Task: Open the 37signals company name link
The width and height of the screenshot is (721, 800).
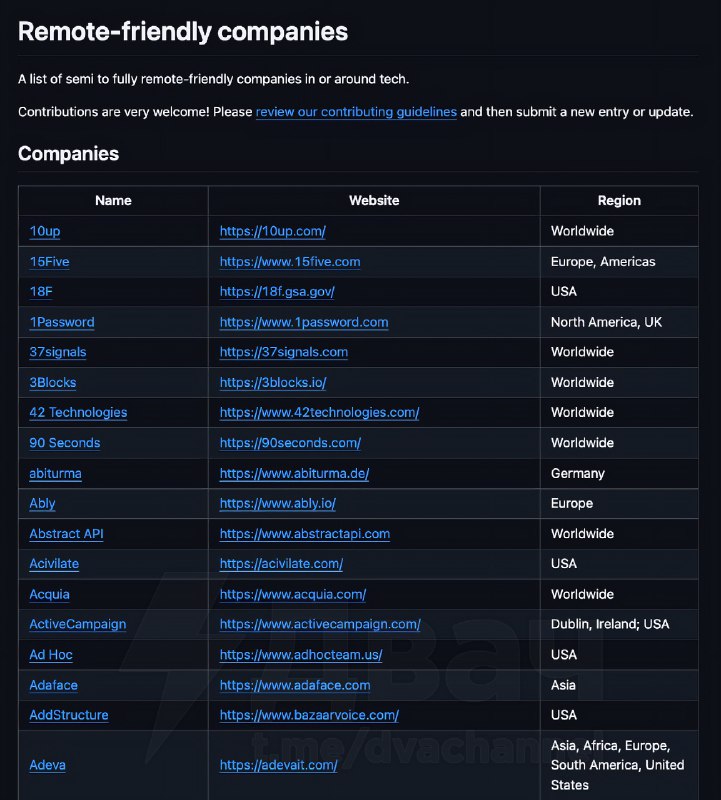Action: point(58,352)
